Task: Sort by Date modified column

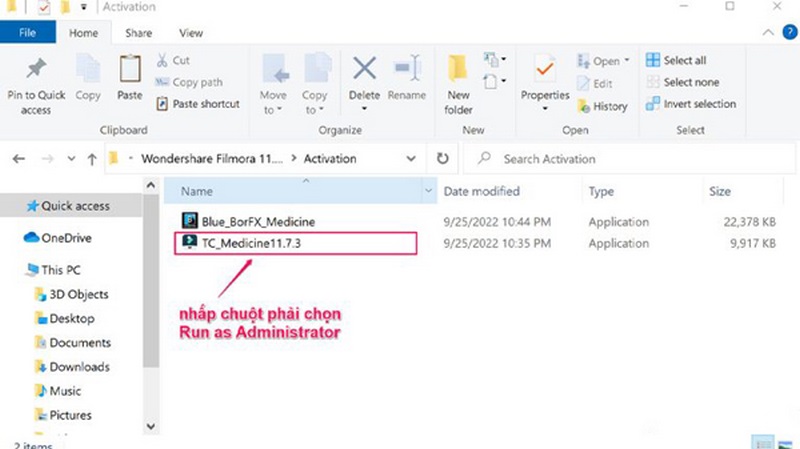Action: point(481,191)
